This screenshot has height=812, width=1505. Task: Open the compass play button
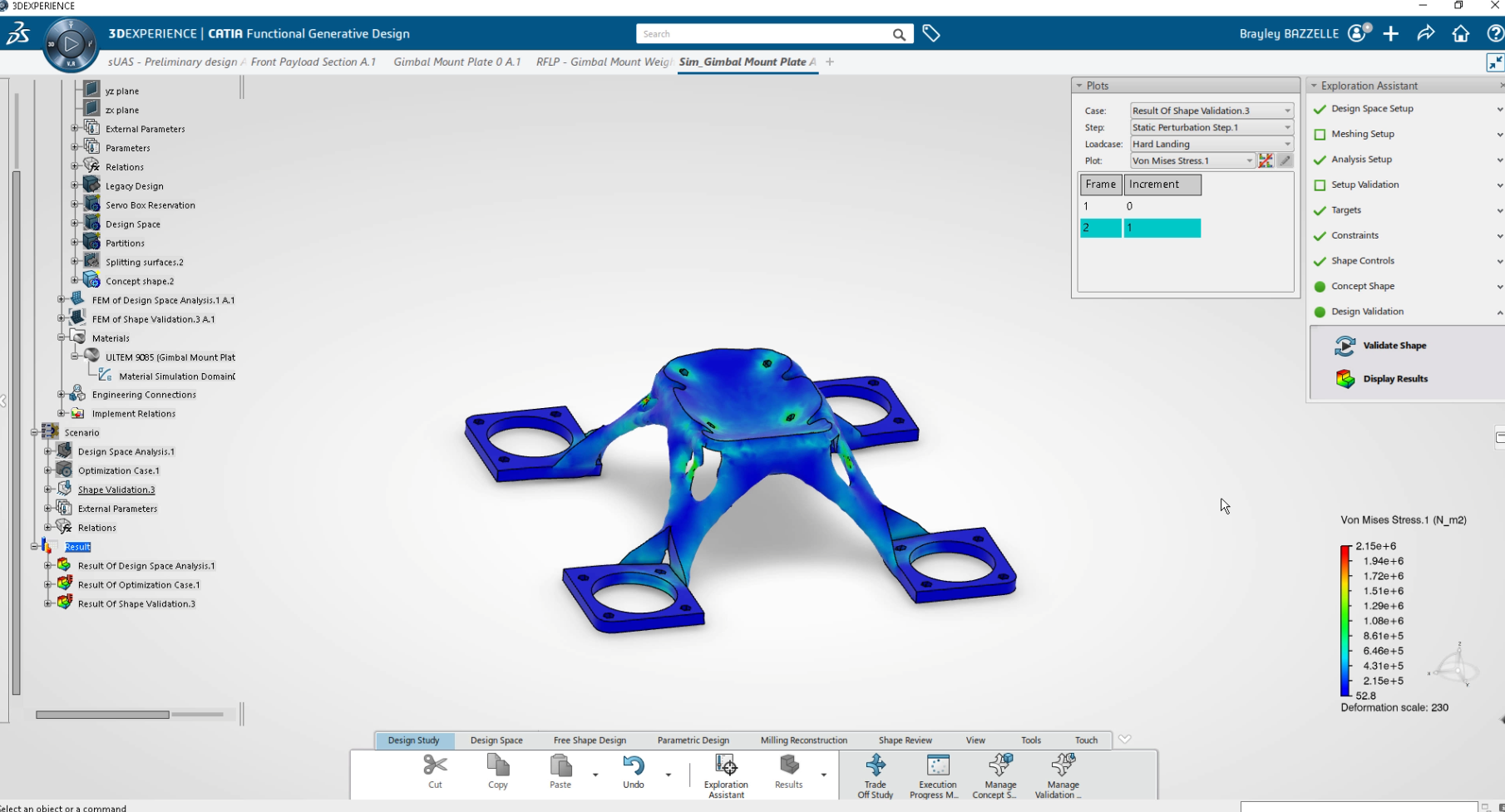click(71, 43)
